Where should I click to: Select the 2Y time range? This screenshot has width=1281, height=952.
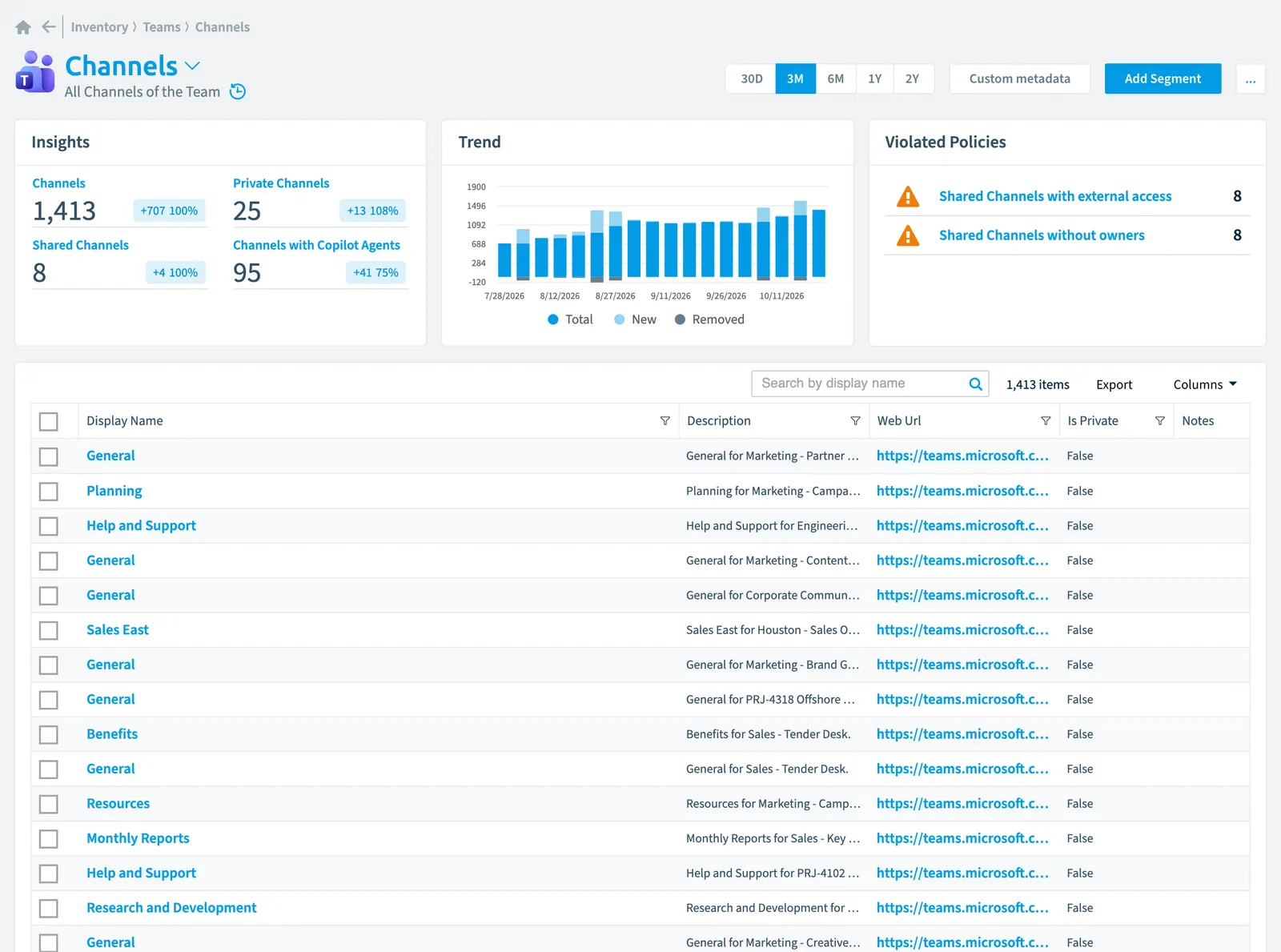tap(913, 78)
